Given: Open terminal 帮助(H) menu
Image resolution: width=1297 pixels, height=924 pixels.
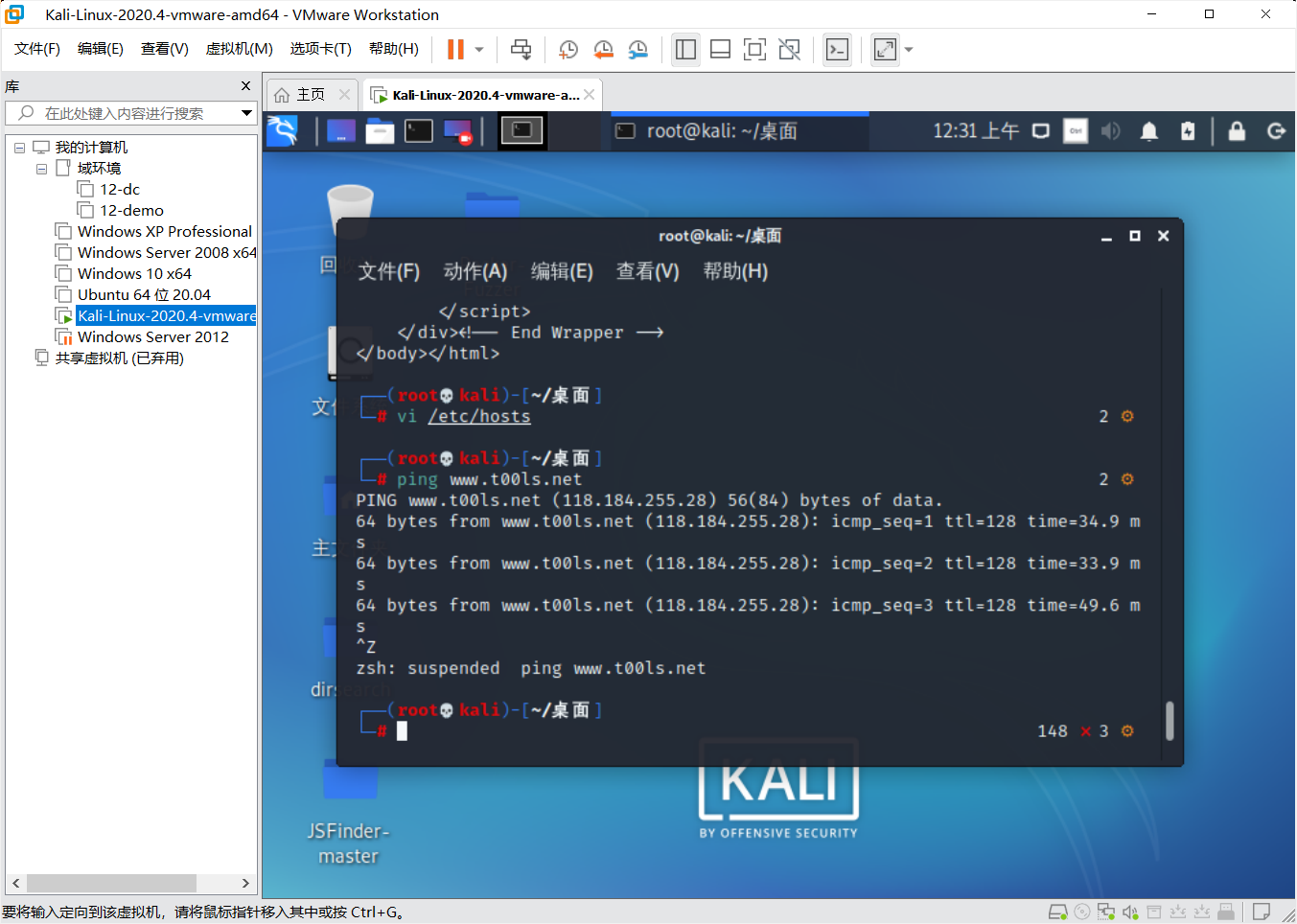Looking at the screenshot, I should pyautogui.click(x=735, y=271).
